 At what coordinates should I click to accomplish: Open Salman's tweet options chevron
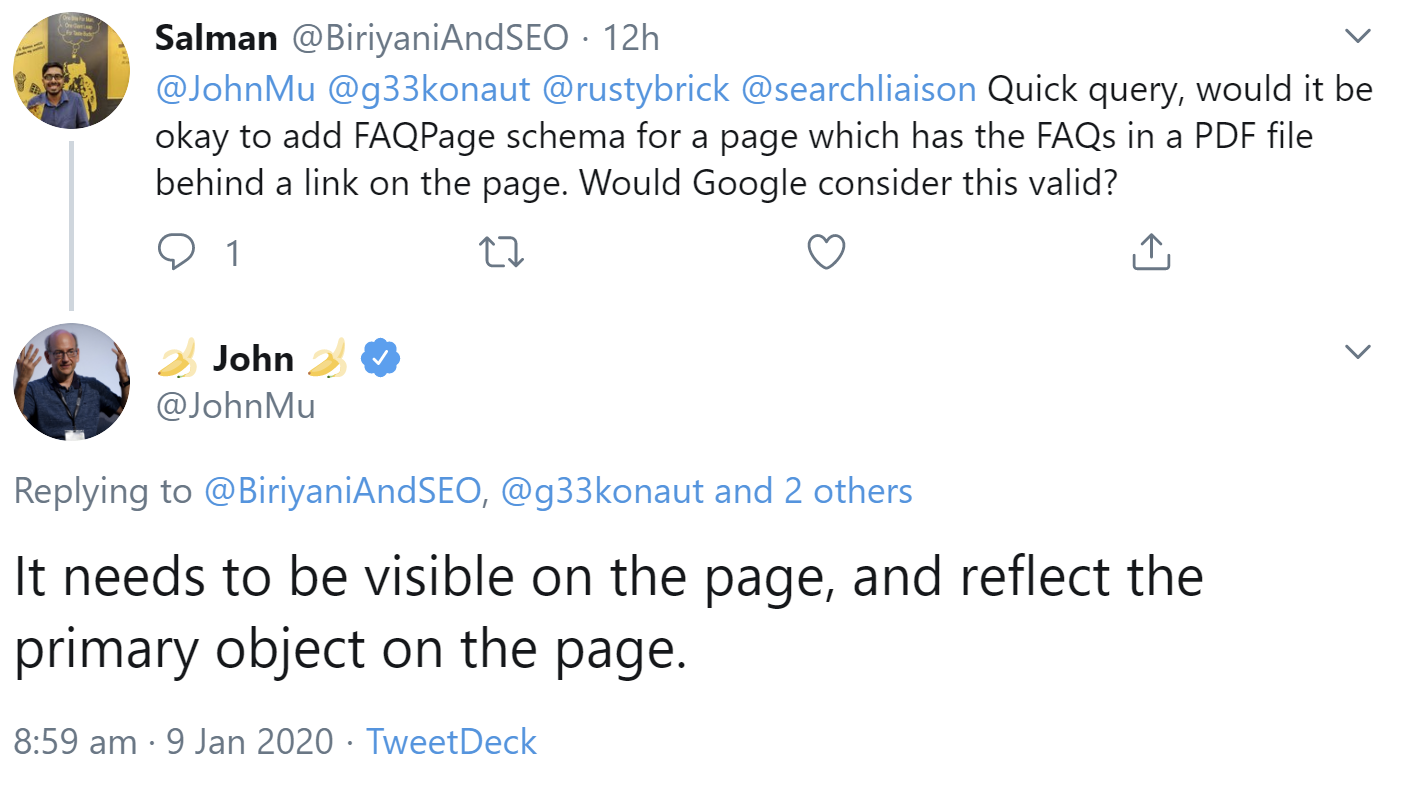(x=1357, y=37)
